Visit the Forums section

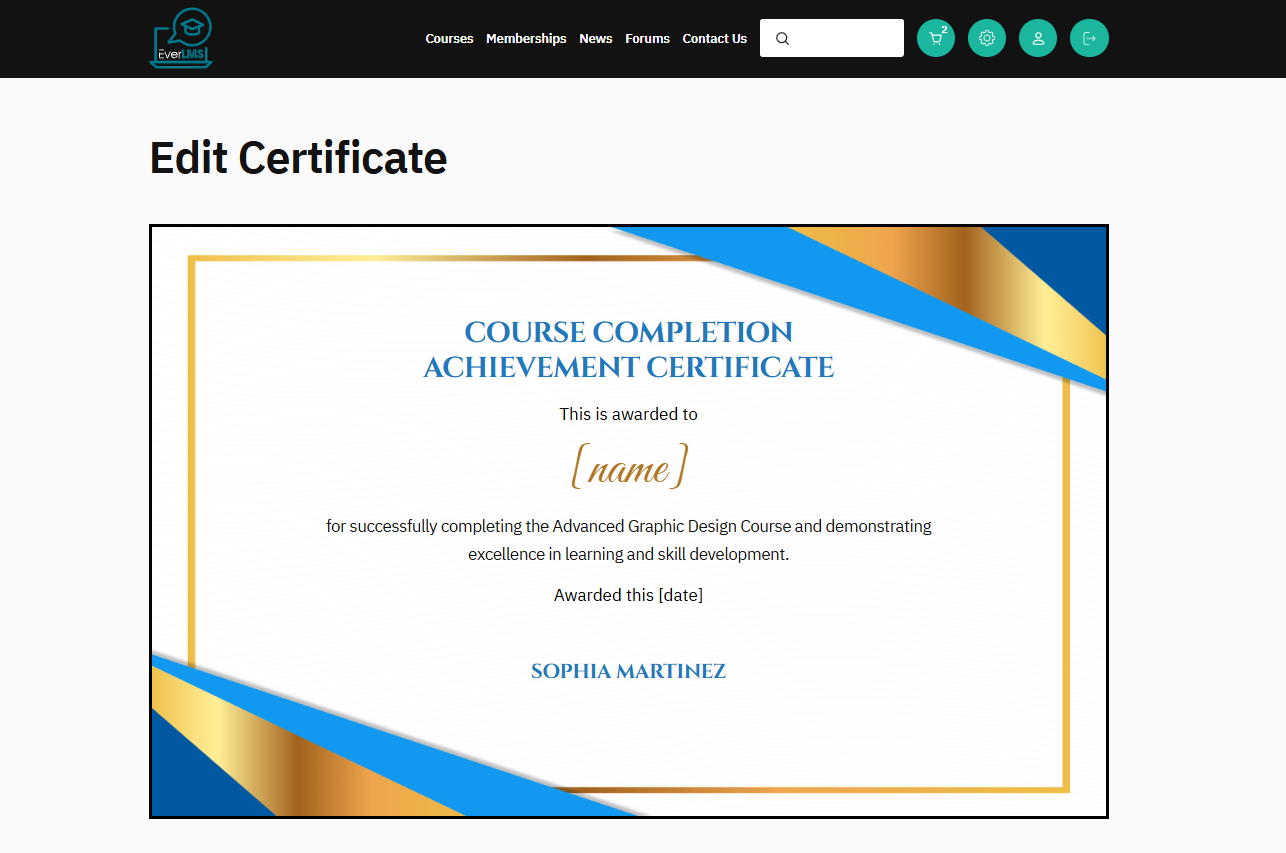(647, 39)
